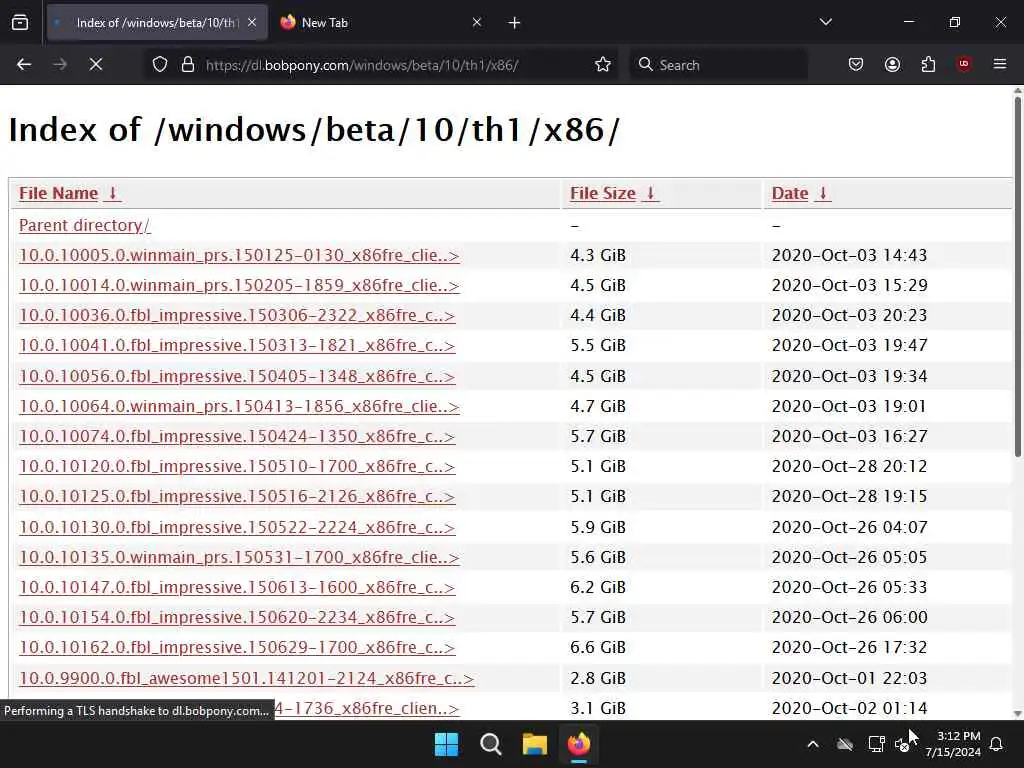
Task: Focus the Search box
Action: tap(718, 65)
